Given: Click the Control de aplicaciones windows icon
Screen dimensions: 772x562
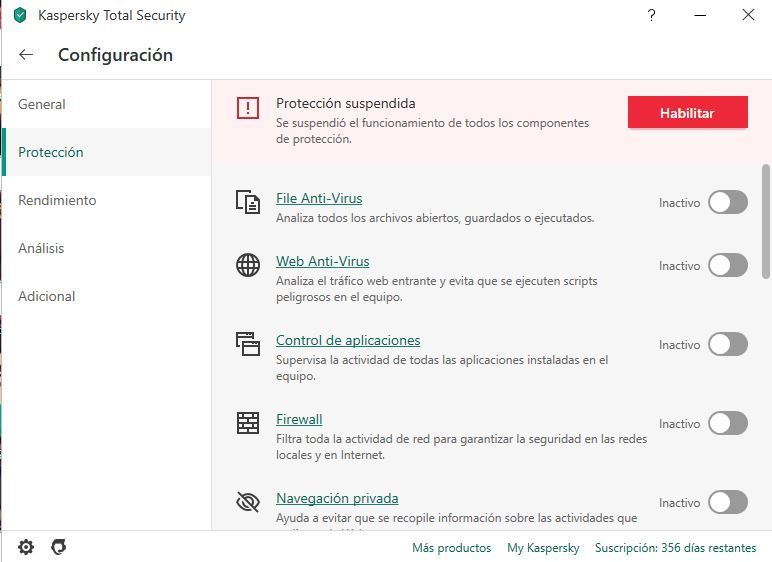Looking at the screenshot, I should coord(247,344).
